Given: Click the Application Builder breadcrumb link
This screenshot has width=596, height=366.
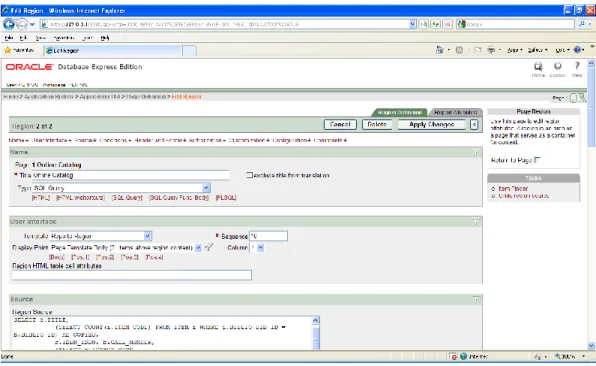Looking at the screenshot, I should coord(49,97).
